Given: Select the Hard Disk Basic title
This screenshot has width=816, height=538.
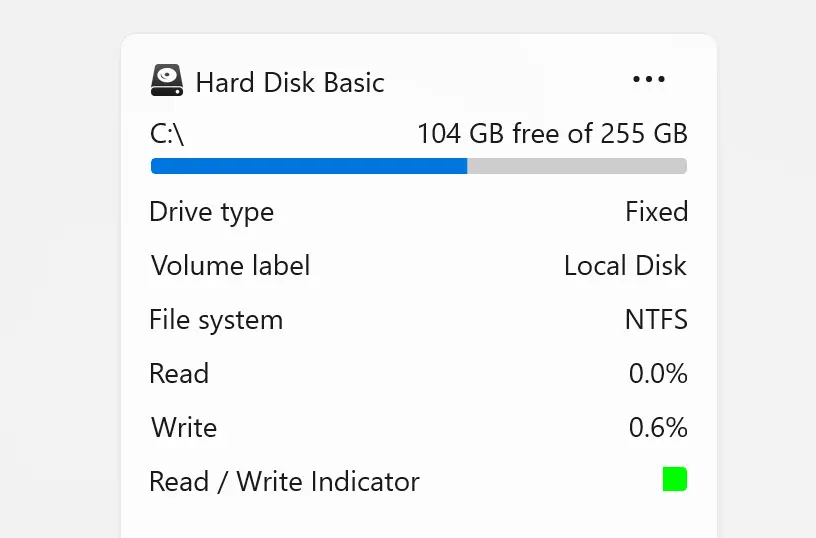Looking at the screenshot, I should pos(290,82).
